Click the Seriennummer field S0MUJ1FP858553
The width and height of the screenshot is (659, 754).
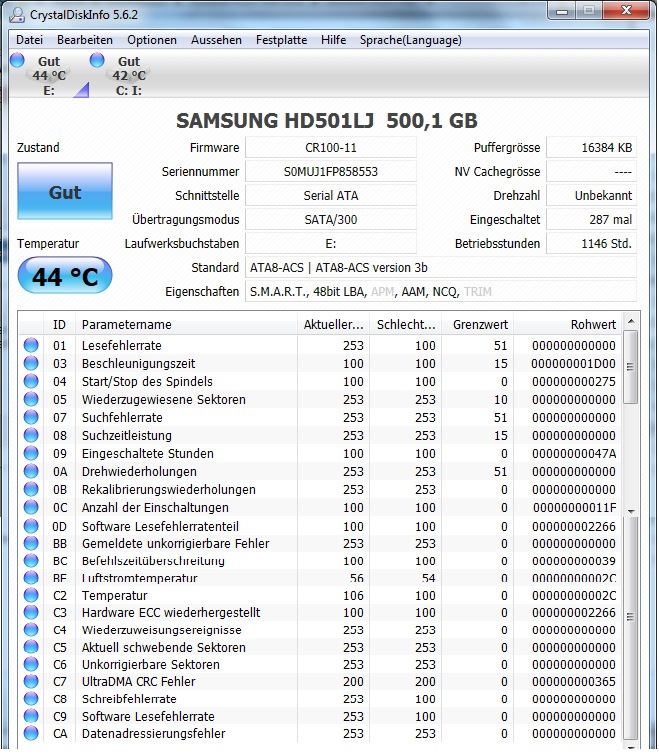click(x=331, y=172)
